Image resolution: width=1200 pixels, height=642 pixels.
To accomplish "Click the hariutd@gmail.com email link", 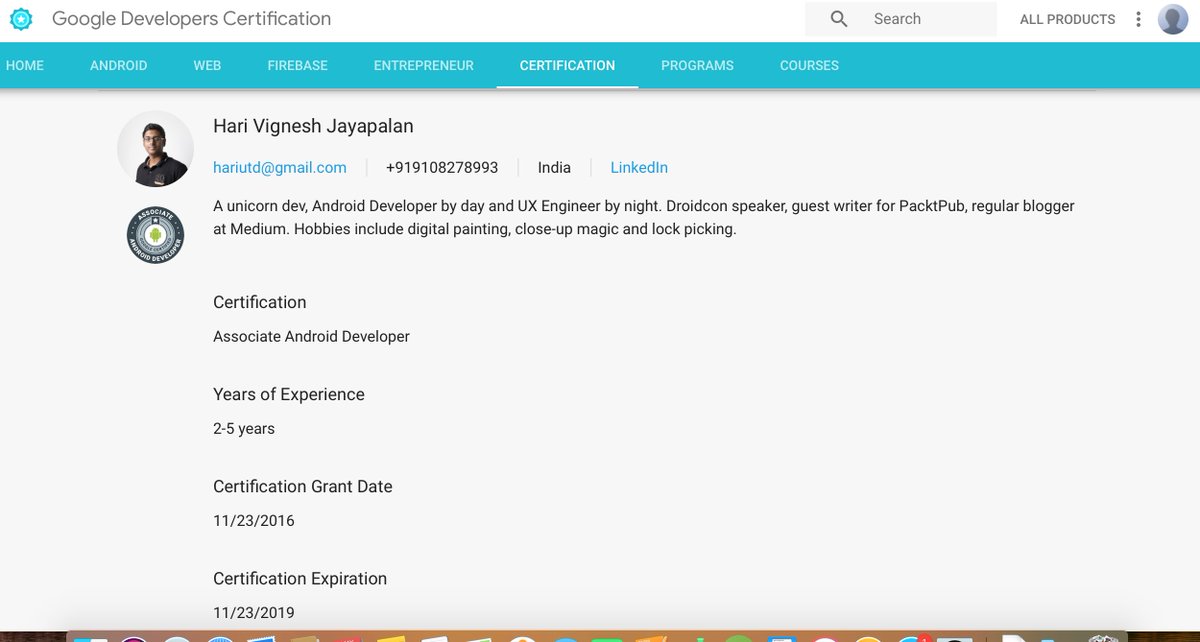I will click(280, 167).
